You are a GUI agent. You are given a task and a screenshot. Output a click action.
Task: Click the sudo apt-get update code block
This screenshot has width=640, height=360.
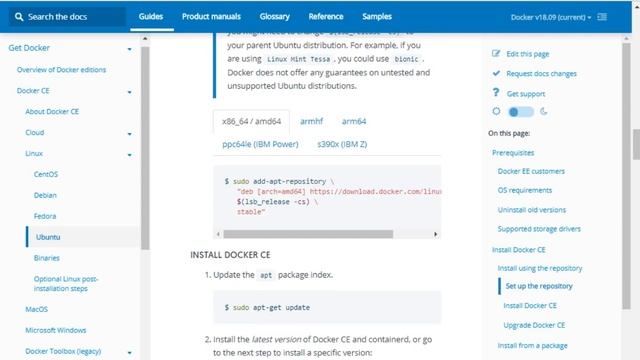point(327,307)
